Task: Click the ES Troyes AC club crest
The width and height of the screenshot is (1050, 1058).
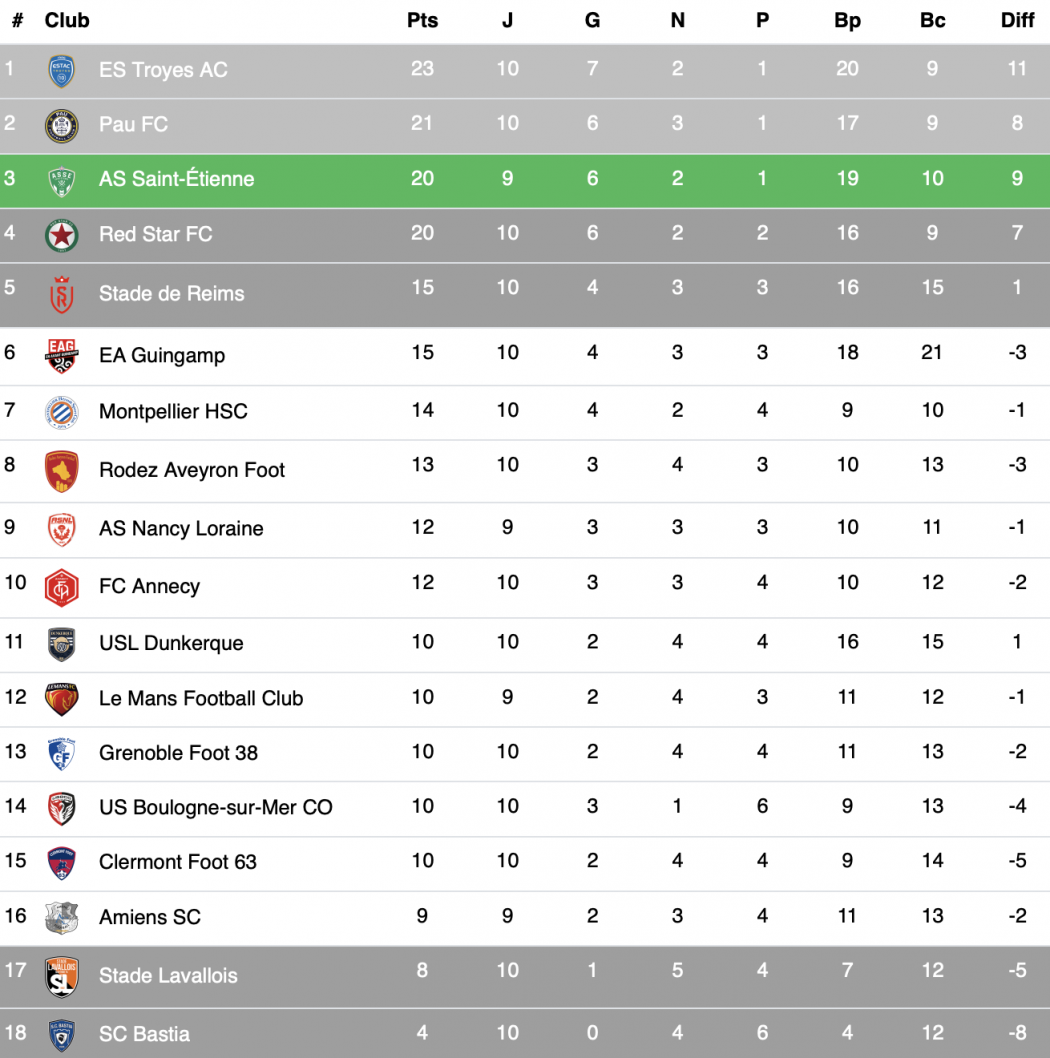Action: (62, 70)
